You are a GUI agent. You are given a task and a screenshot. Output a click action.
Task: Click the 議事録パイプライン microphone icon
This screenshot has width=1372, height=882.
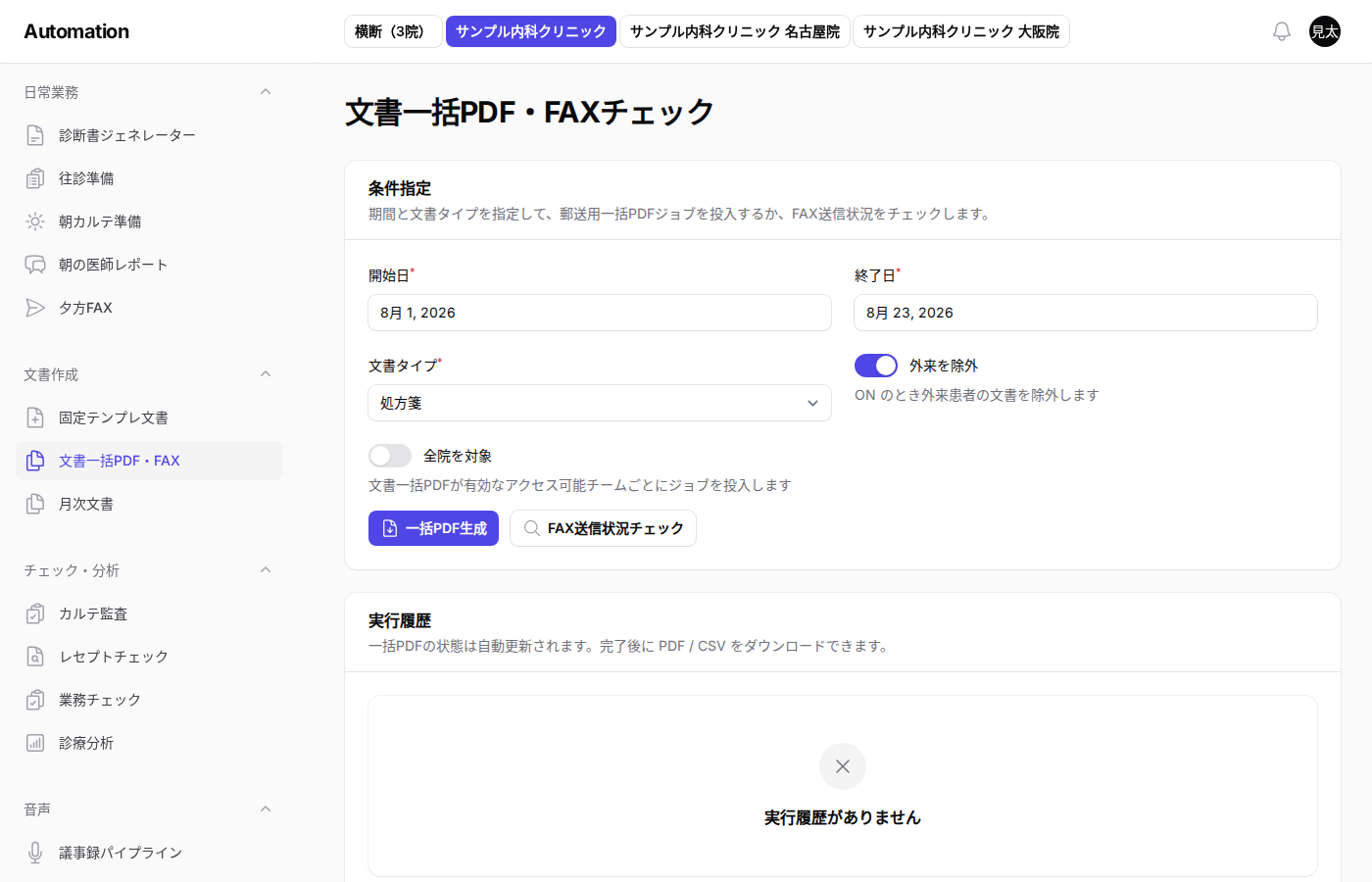point(35,853)
